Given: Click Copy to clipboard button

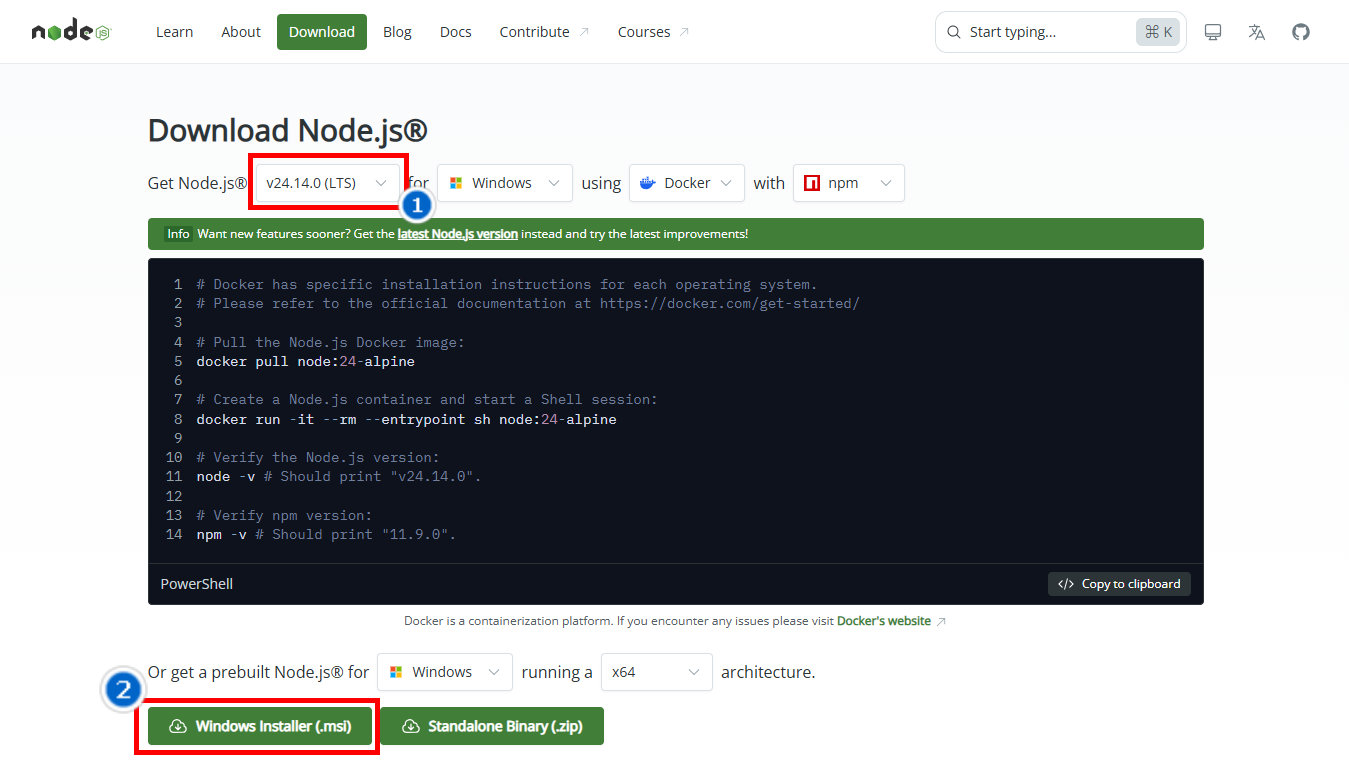Looking at the screenshot, I should tap(1119, 584).
